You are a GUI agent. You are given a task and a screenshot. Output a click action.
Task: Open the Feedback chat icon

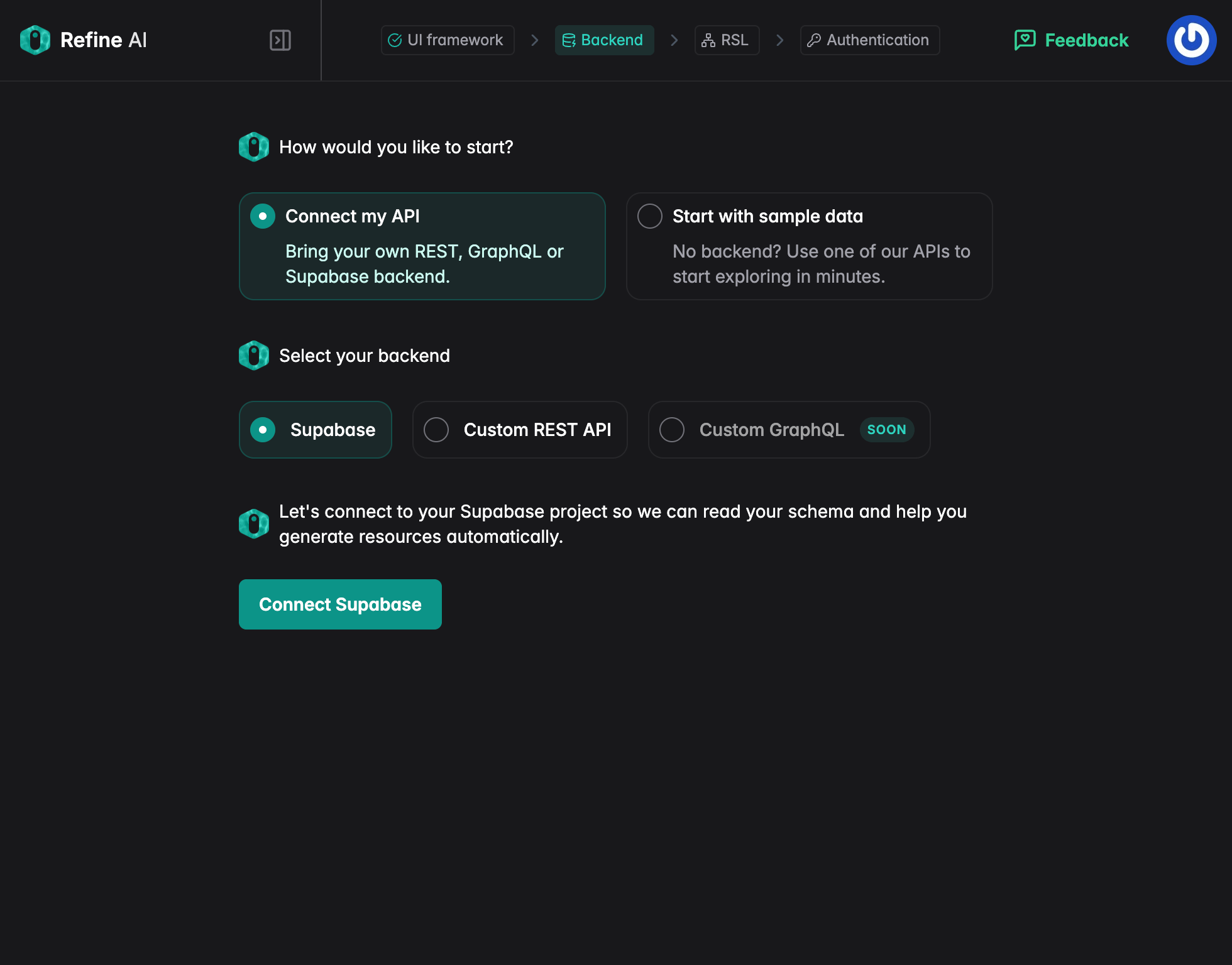tap(1025, 40)
